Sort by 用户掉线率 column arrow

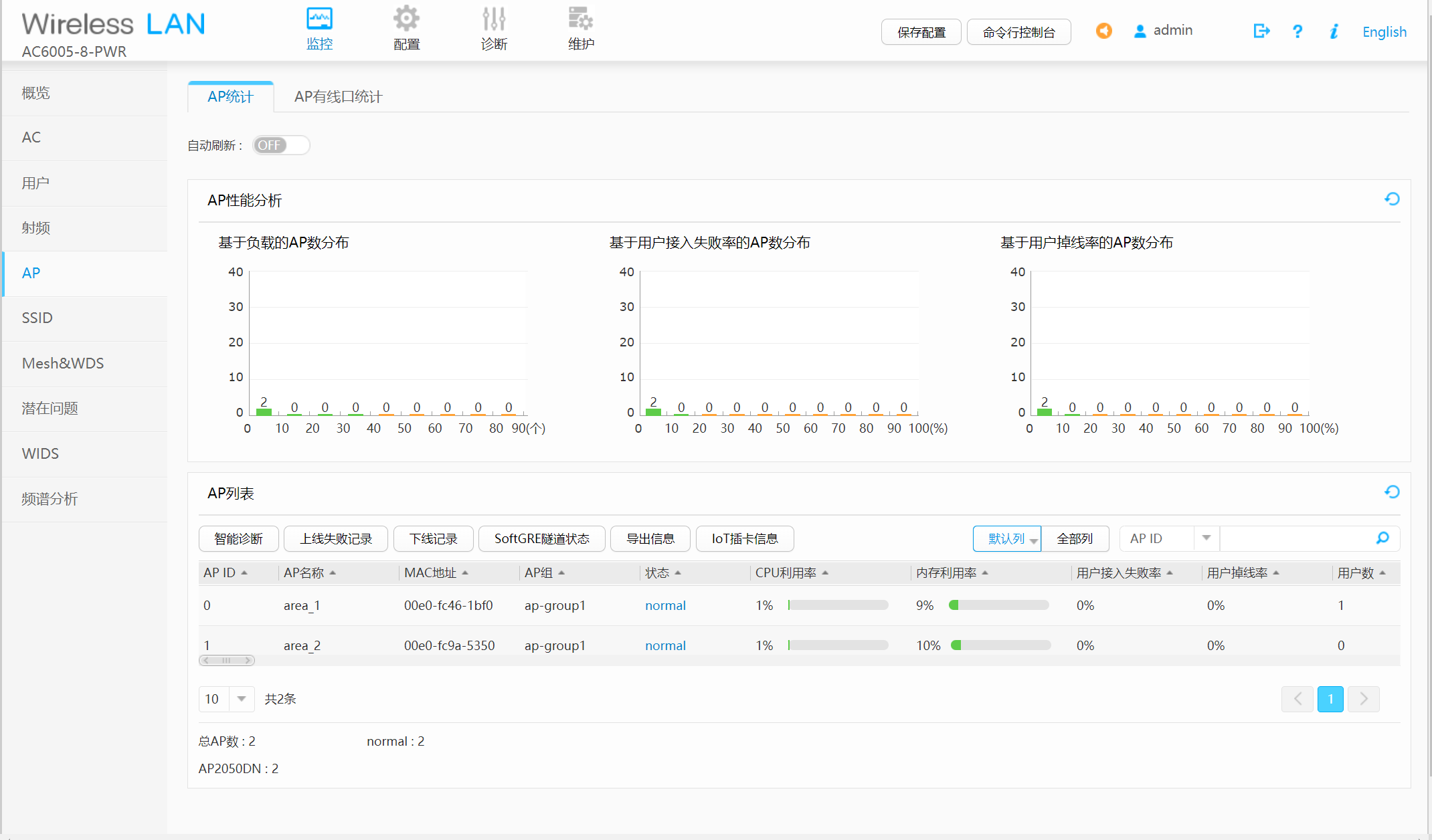[x=1276, y=572]
